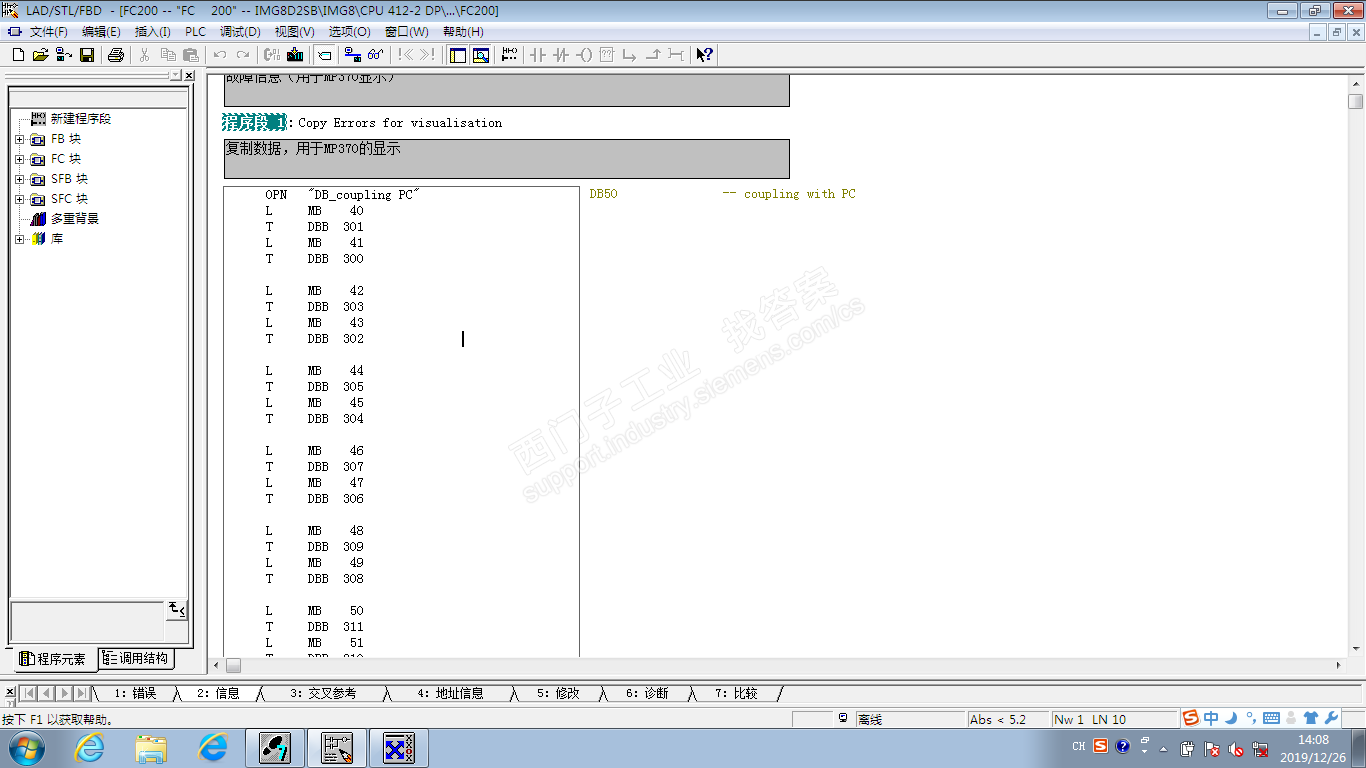Open the 插入(I) menu
Screen dimensions: 1366x768
click(x=153, y=32)
